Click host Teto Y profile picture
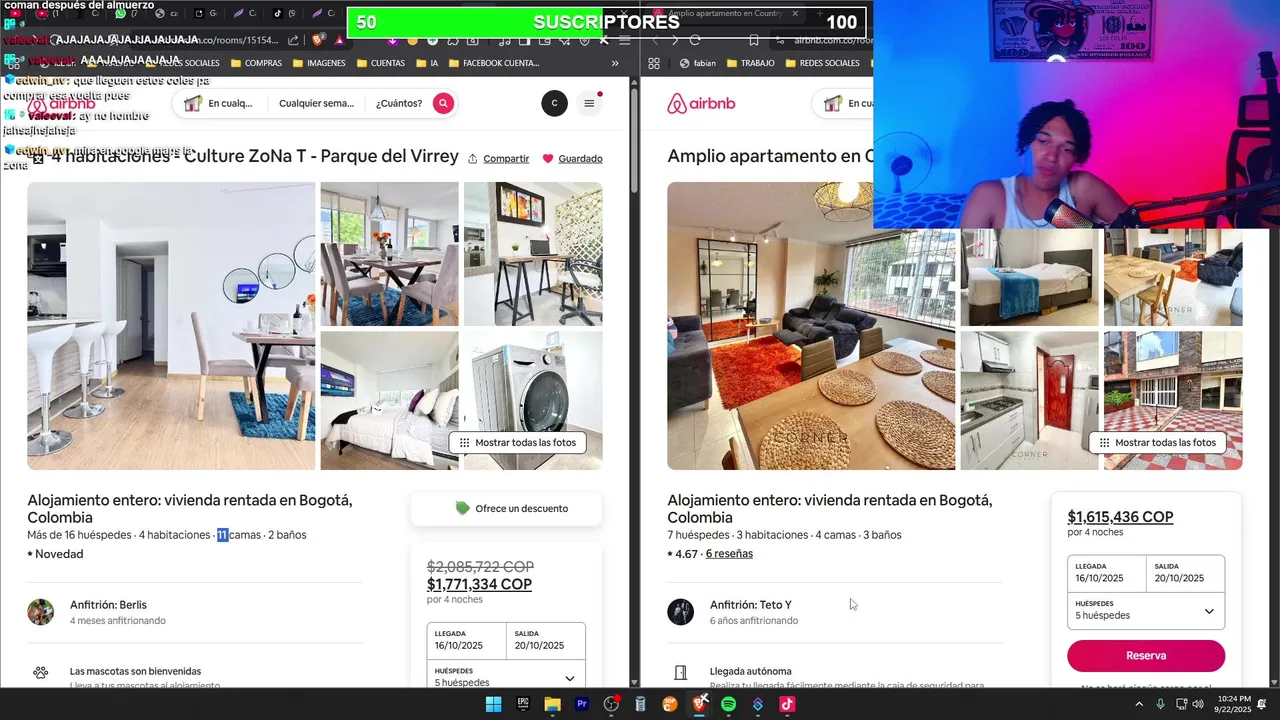This screenshot has height=720, width=1280. tap(681, 612)
